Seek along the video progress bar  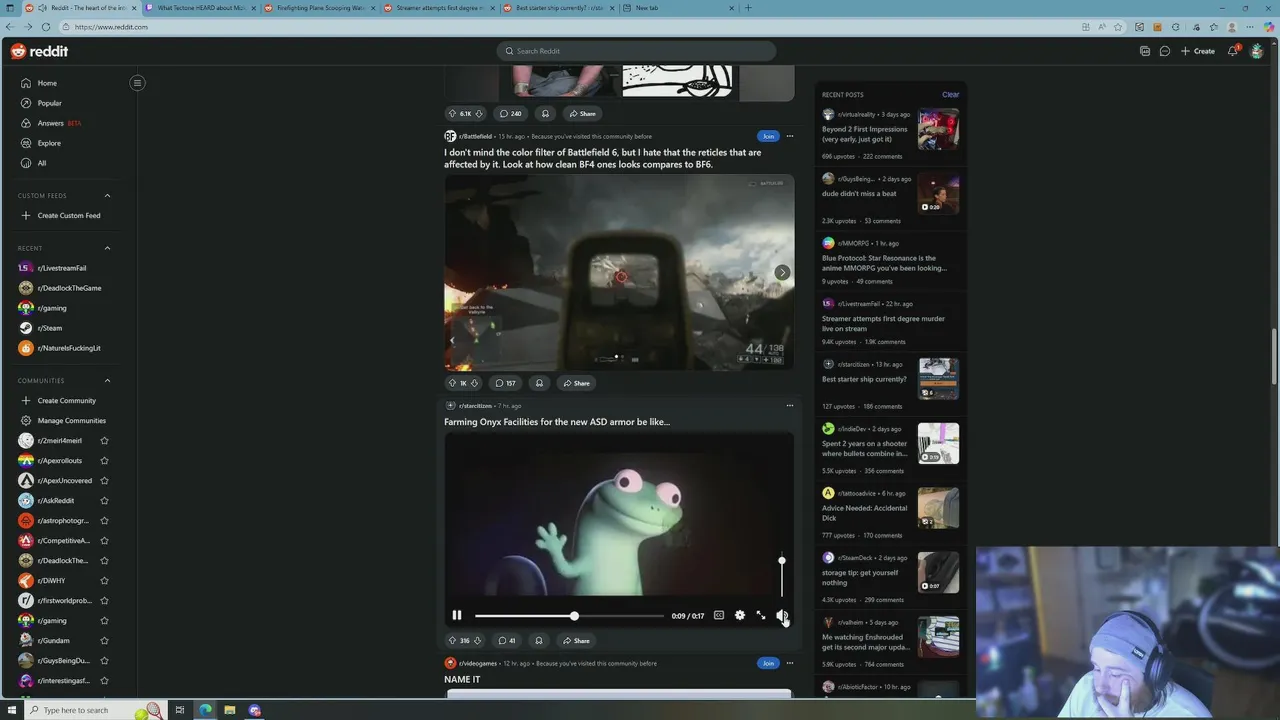click(x=569, y=616)
